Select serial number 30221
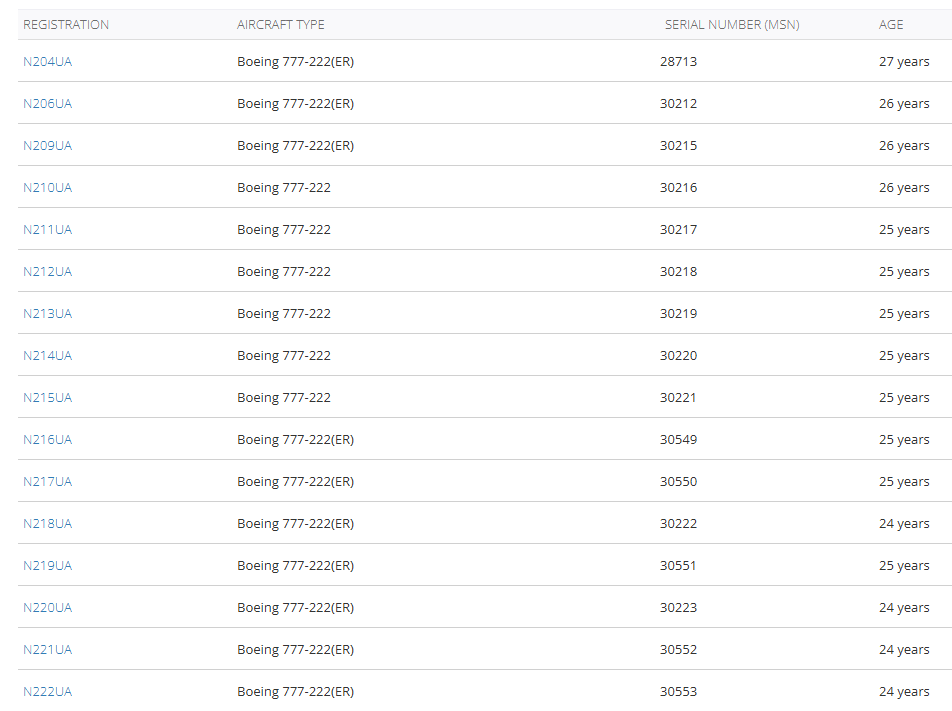Image resolution: width=952 pixels, height=711 pixels. click(678, 397)
